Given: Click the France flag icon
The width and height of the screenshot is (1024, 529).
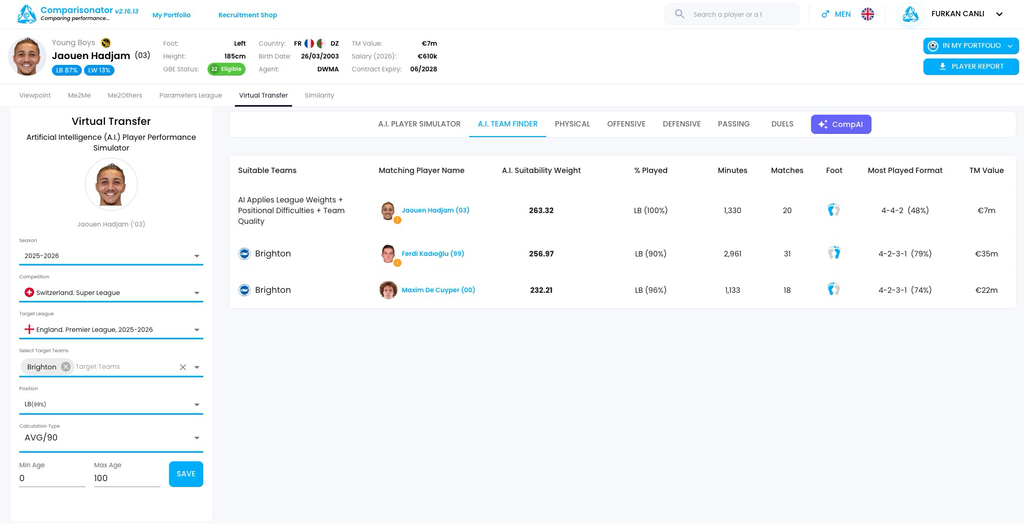Looking at the screenshot, I should [x=309, y=43].
